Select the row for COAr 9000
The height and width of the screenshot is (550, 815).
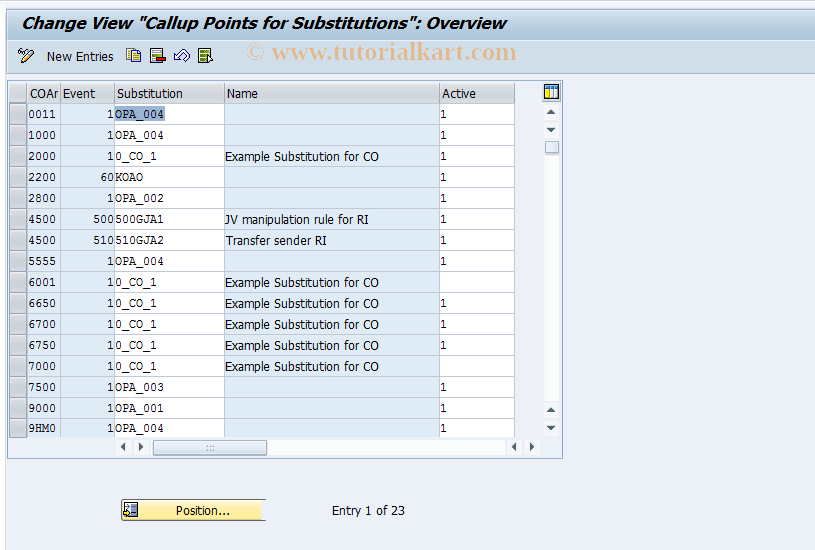tap(18, 408)
